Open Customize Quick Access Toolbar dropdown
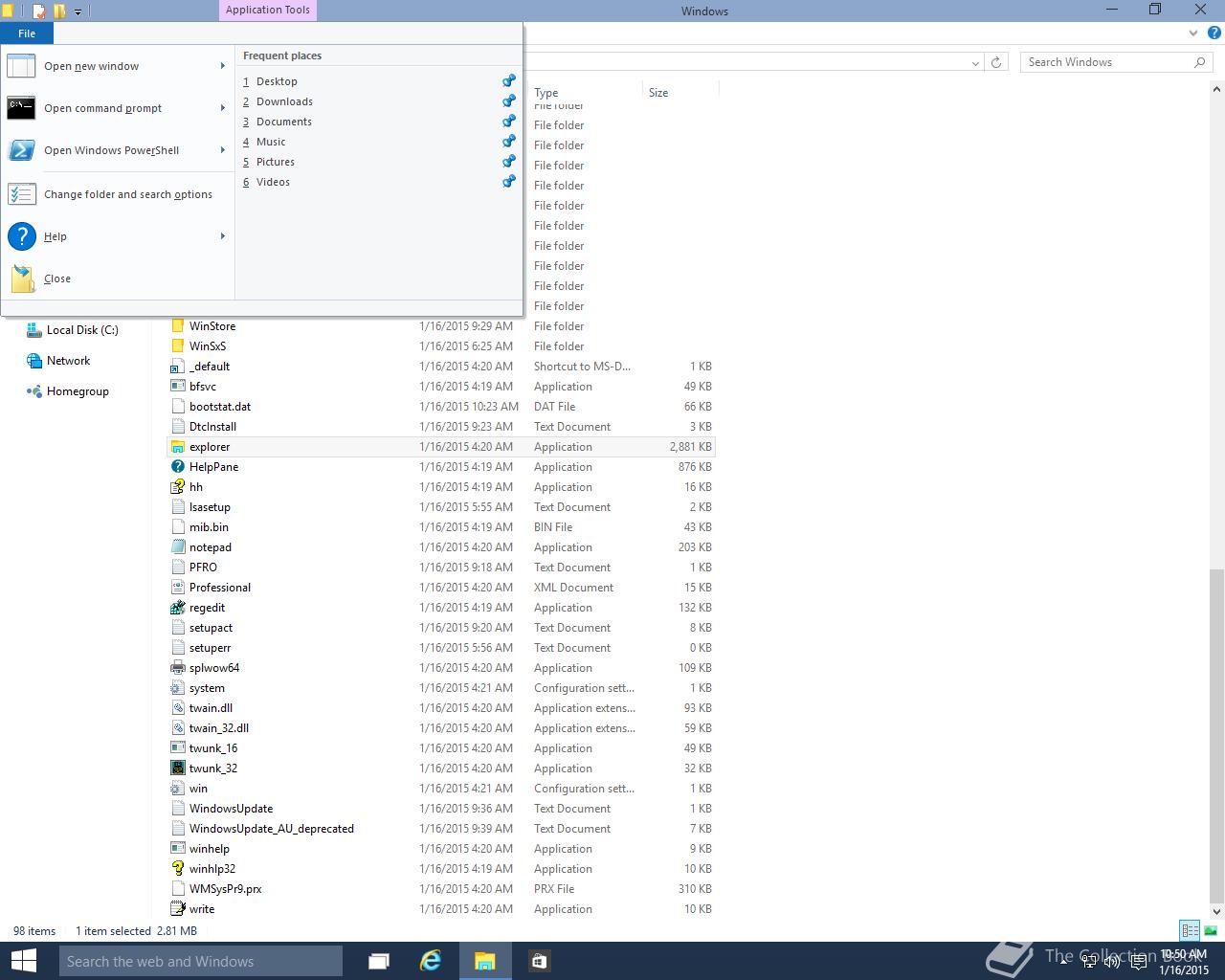1225x980 pixels. coord(78,11)
